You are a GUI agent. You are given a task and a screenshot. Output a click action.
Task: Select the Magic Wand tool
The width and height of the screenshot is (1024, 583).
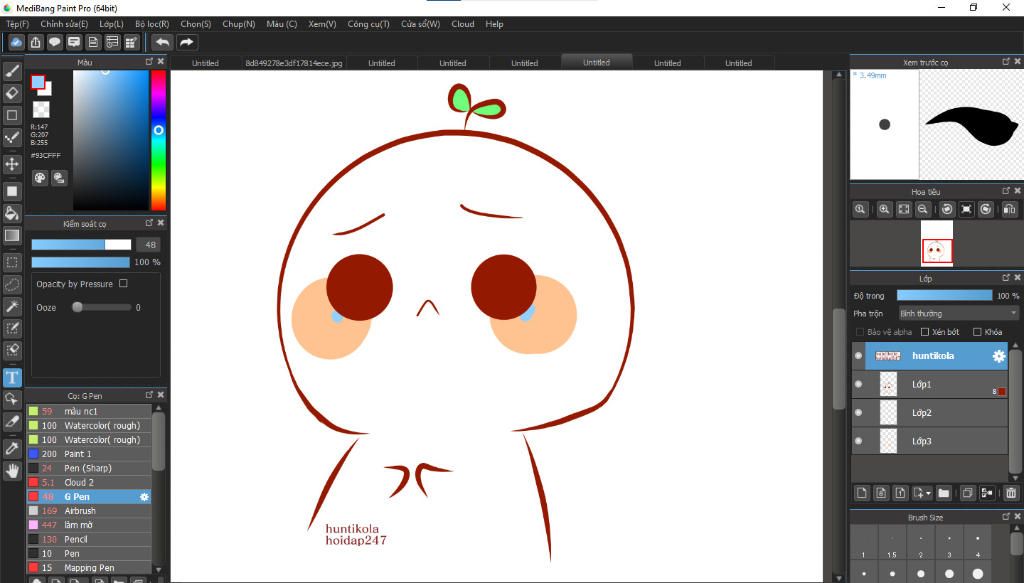[x=12, y=306]
